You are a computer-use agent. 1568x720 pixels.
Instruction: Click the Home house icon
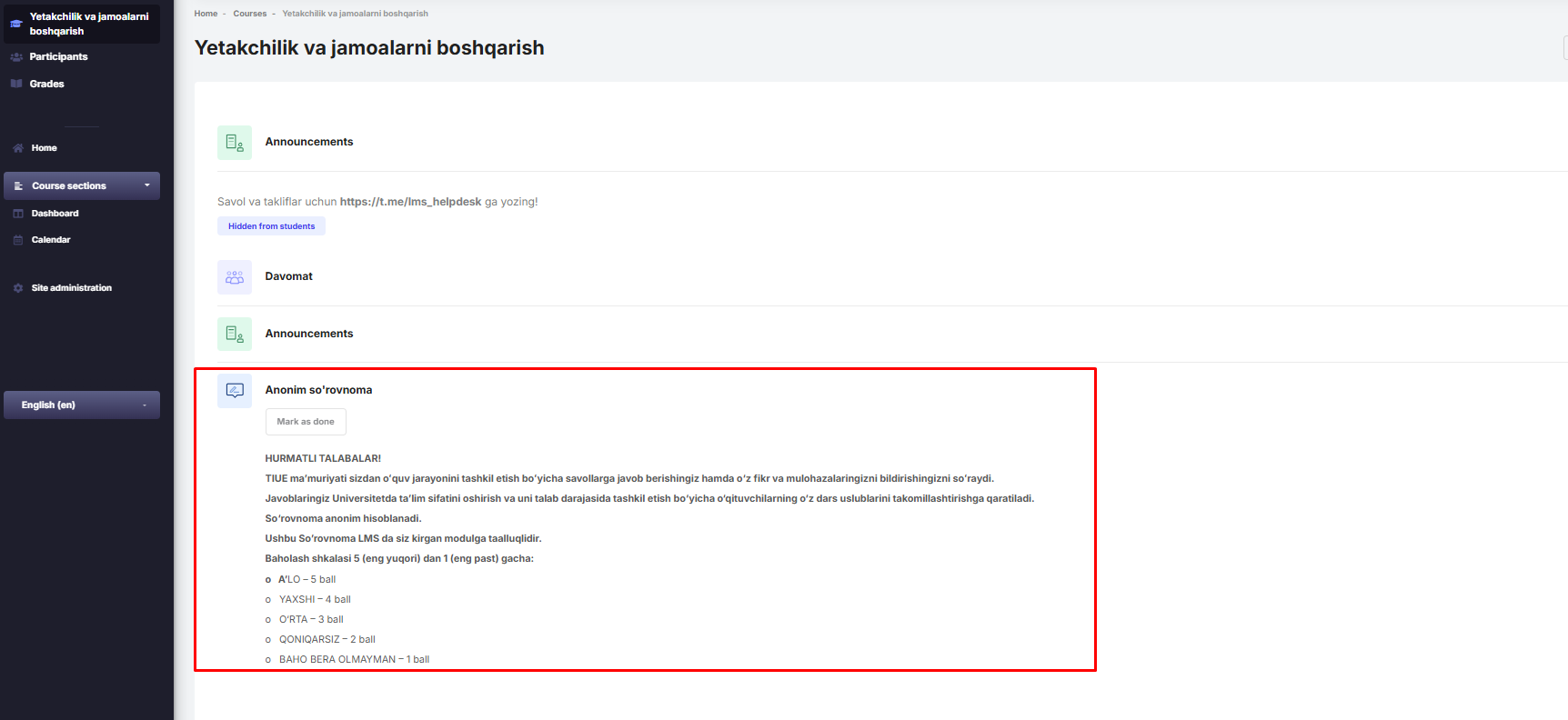coord(18,148)
